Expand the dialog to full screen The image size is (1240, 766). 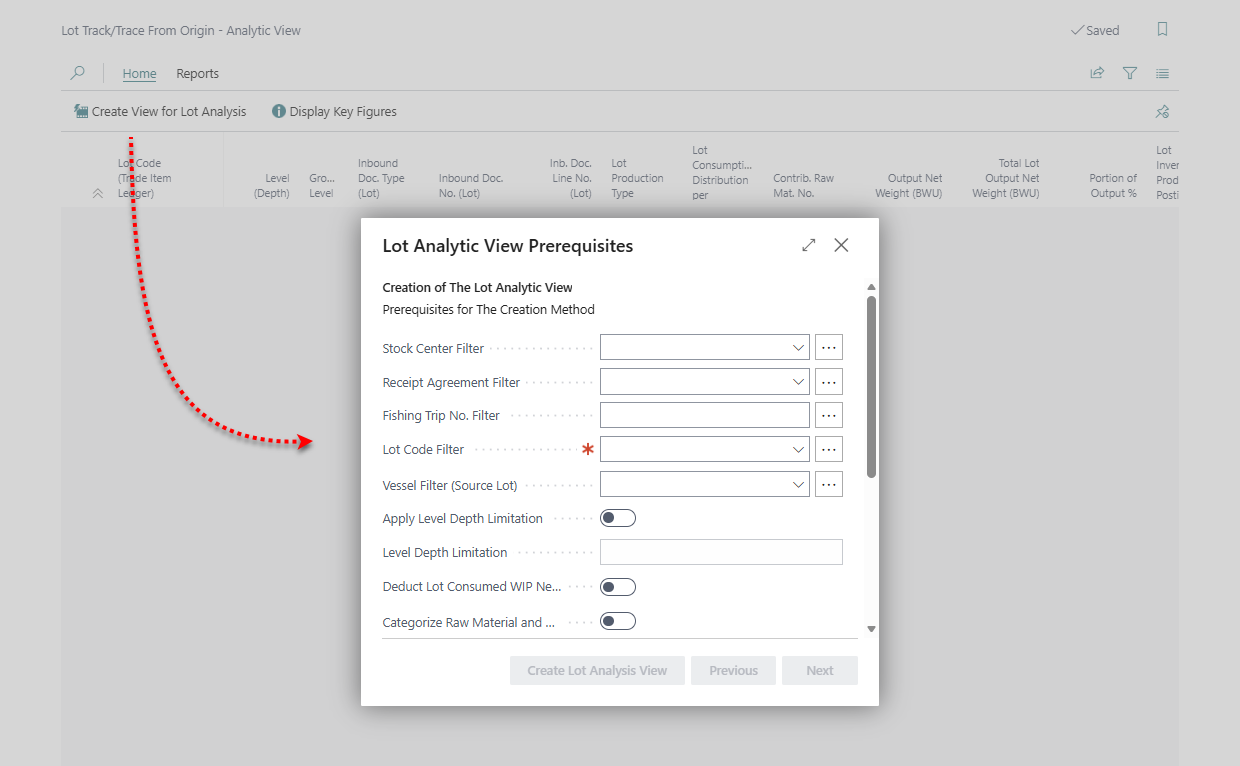point(809,245)
